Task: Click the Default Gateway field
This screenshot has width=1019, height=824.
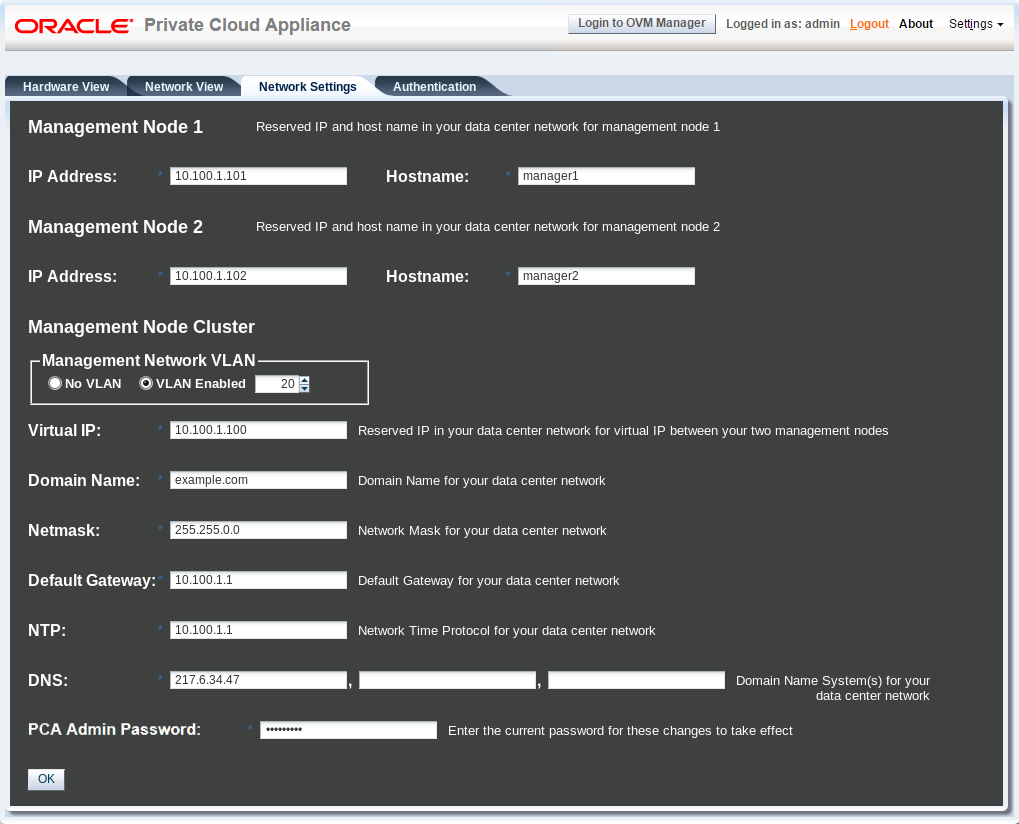Action: coord(257,579)
